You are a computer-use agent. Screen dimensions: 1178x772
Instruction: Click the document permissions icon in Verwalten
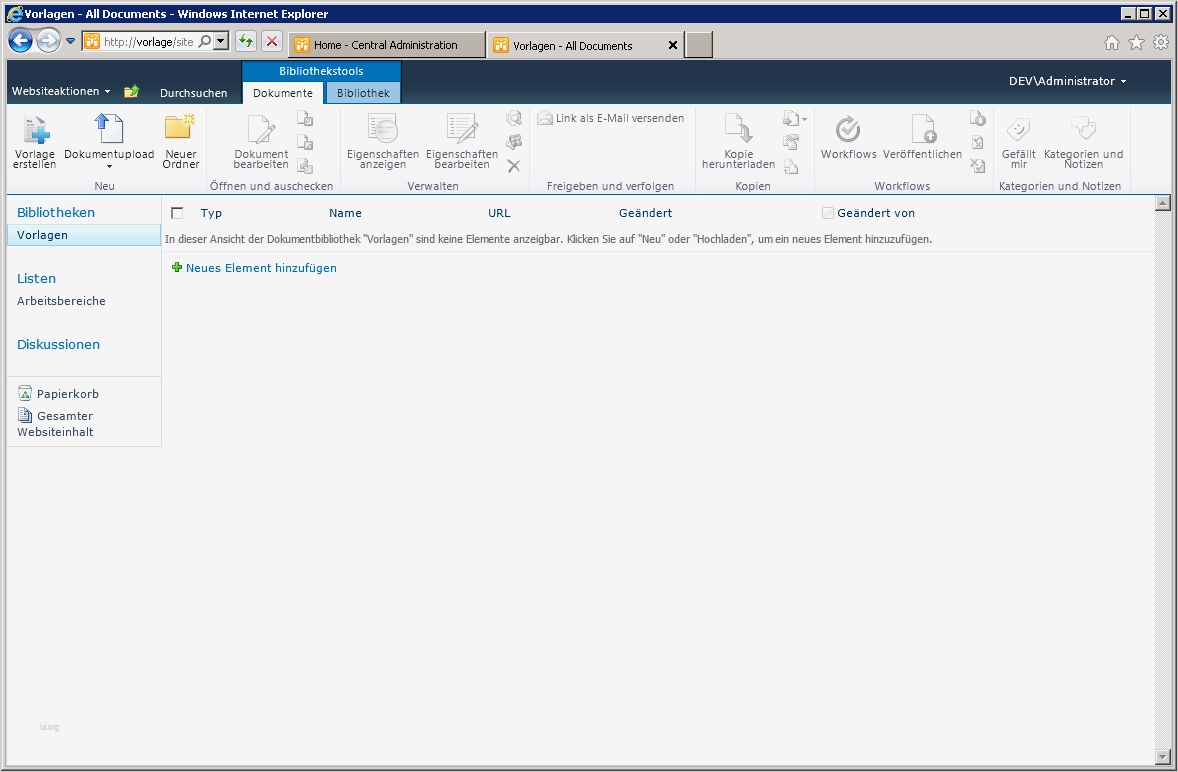click(514, 142)
